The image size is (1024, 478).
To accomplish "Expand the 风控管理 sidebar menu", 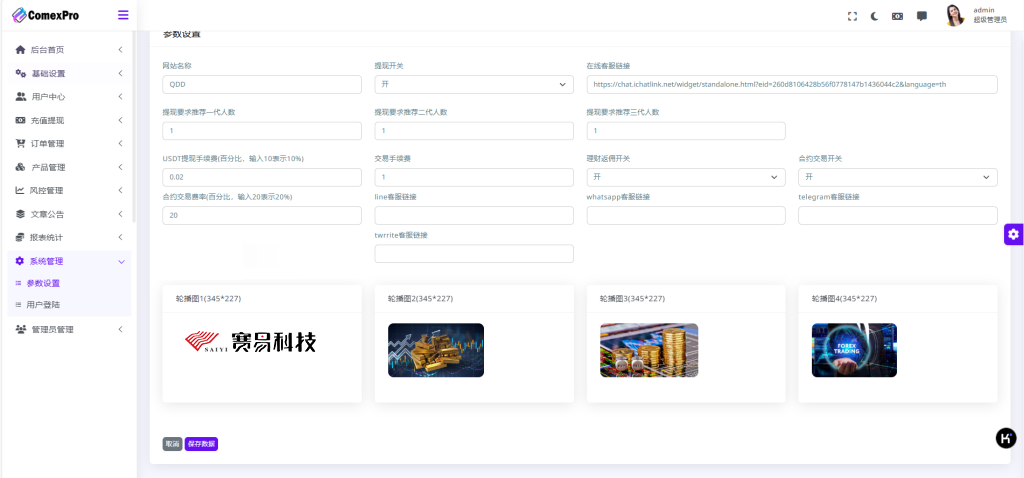I will click(x=68, y=190).
